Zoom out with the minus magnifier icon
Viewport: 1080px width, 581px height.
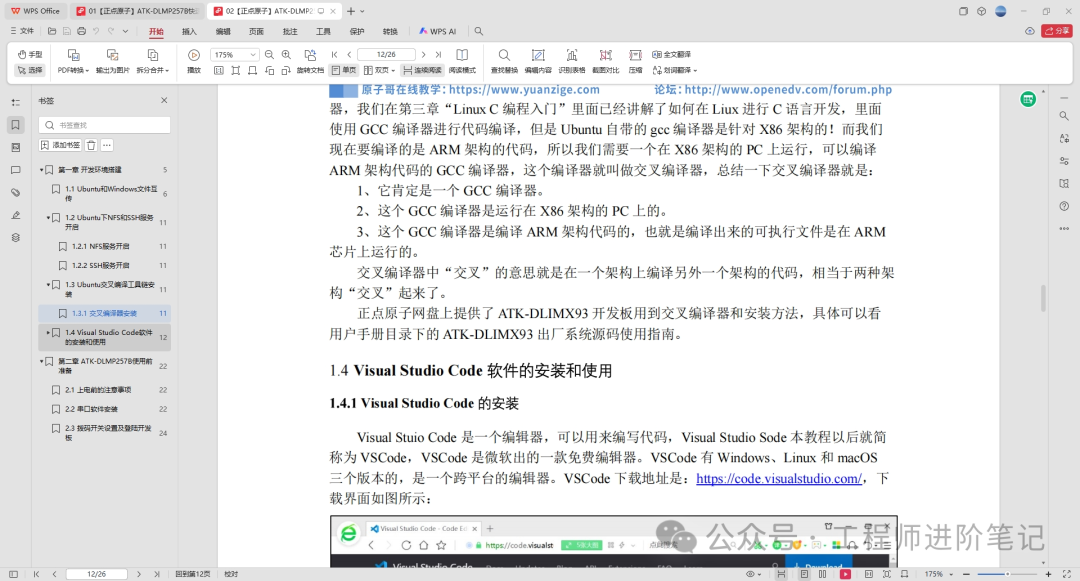(269, 54)
